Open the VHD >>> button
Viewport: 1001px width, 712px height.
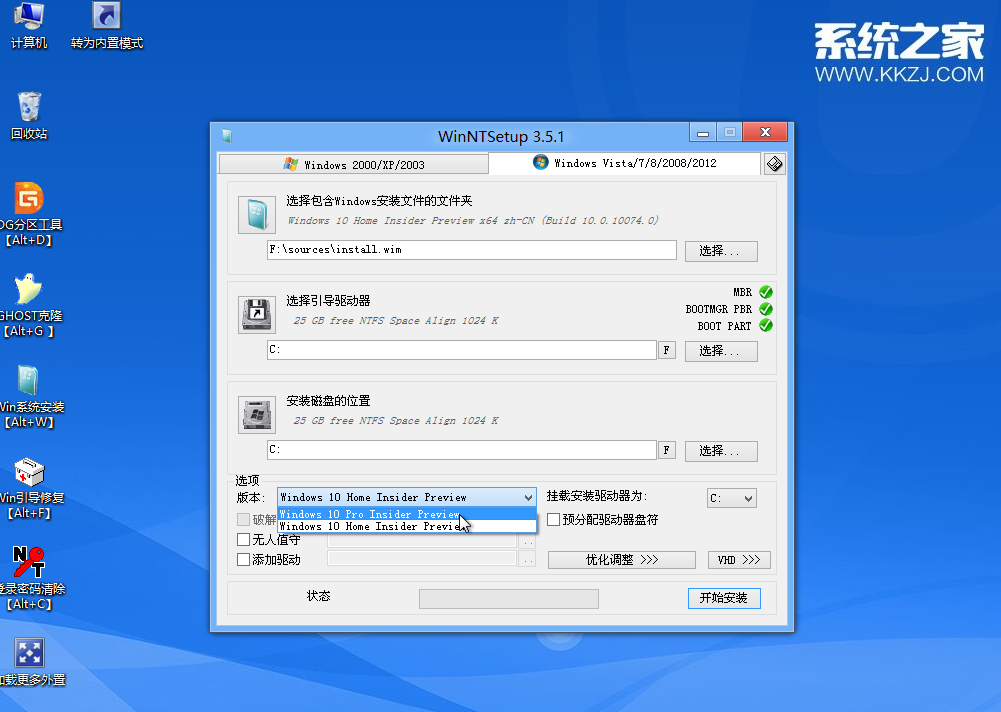pyautogui.click(x=739, y=560)
